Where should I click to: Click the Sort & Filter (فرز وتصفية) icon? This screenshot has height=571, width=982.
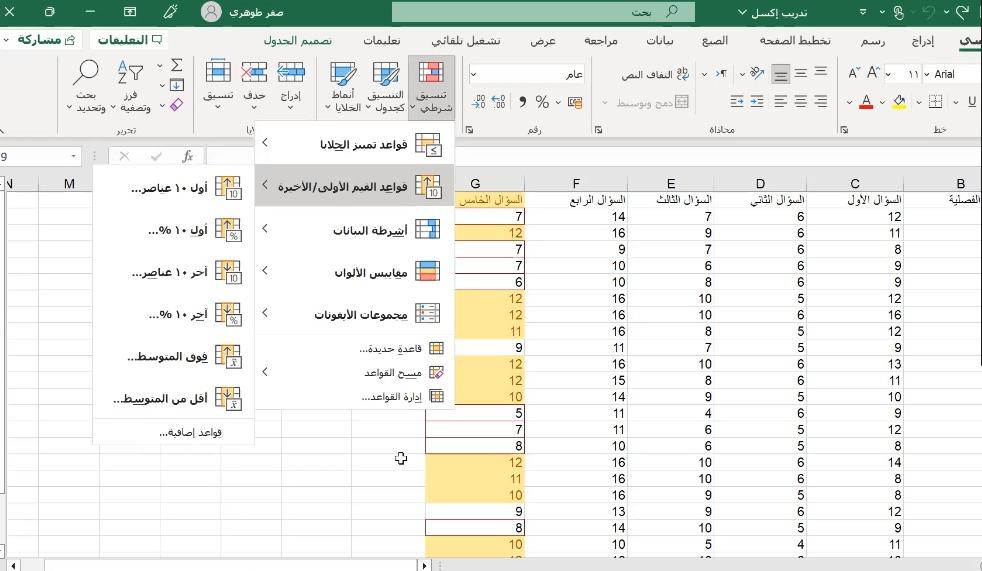(x=131, y=87)
